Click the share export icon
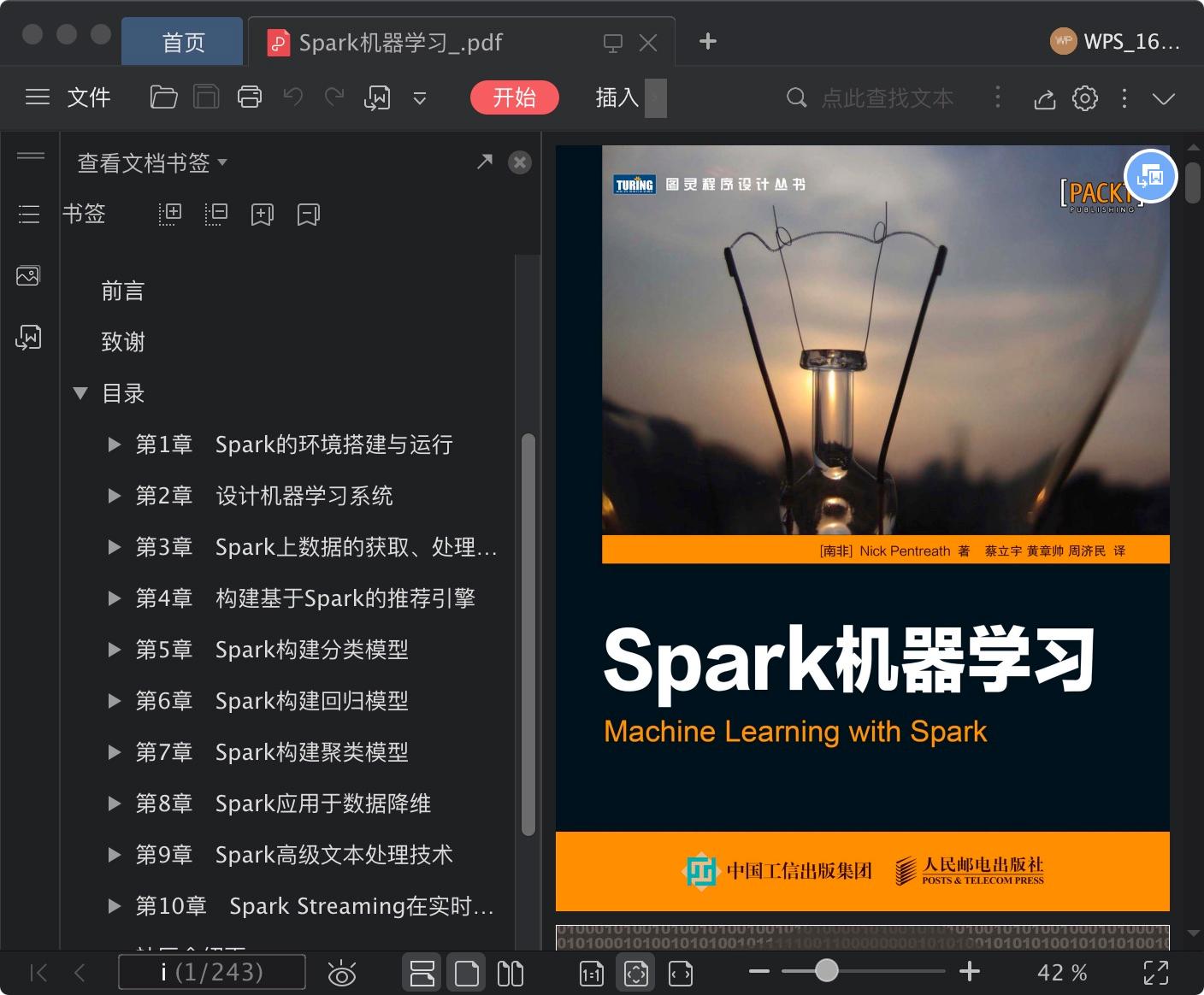Image resolution: width=1204 pixels, height=995 pixels. 1044,99
